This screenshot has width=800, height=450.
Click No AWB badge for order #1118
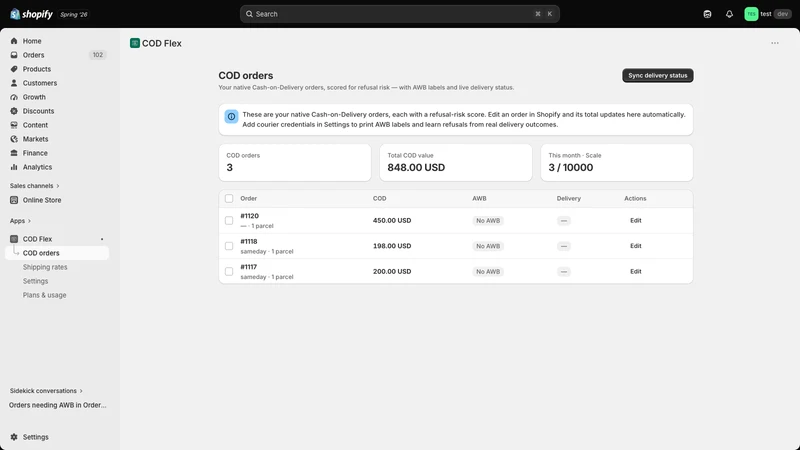pos(488,246)
